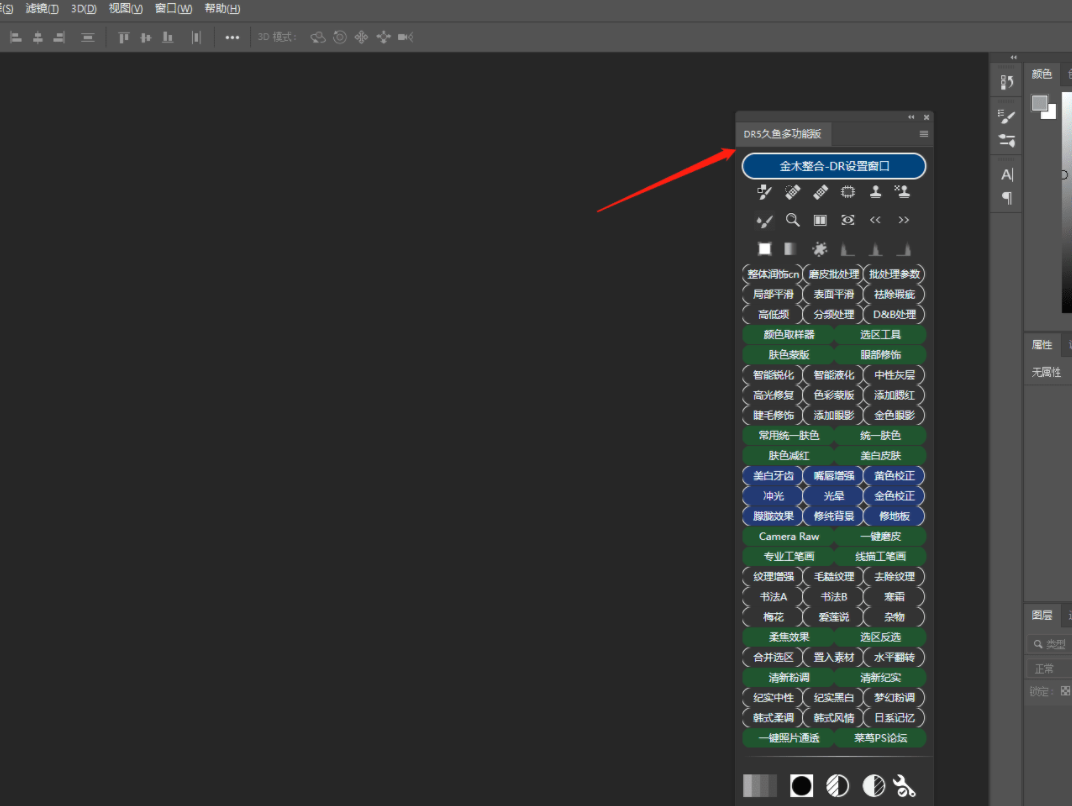Open the 滤镜 (Filter) menu
Image resolution: width=1072 pixels, height=806 pixels.
pos(42,8)
